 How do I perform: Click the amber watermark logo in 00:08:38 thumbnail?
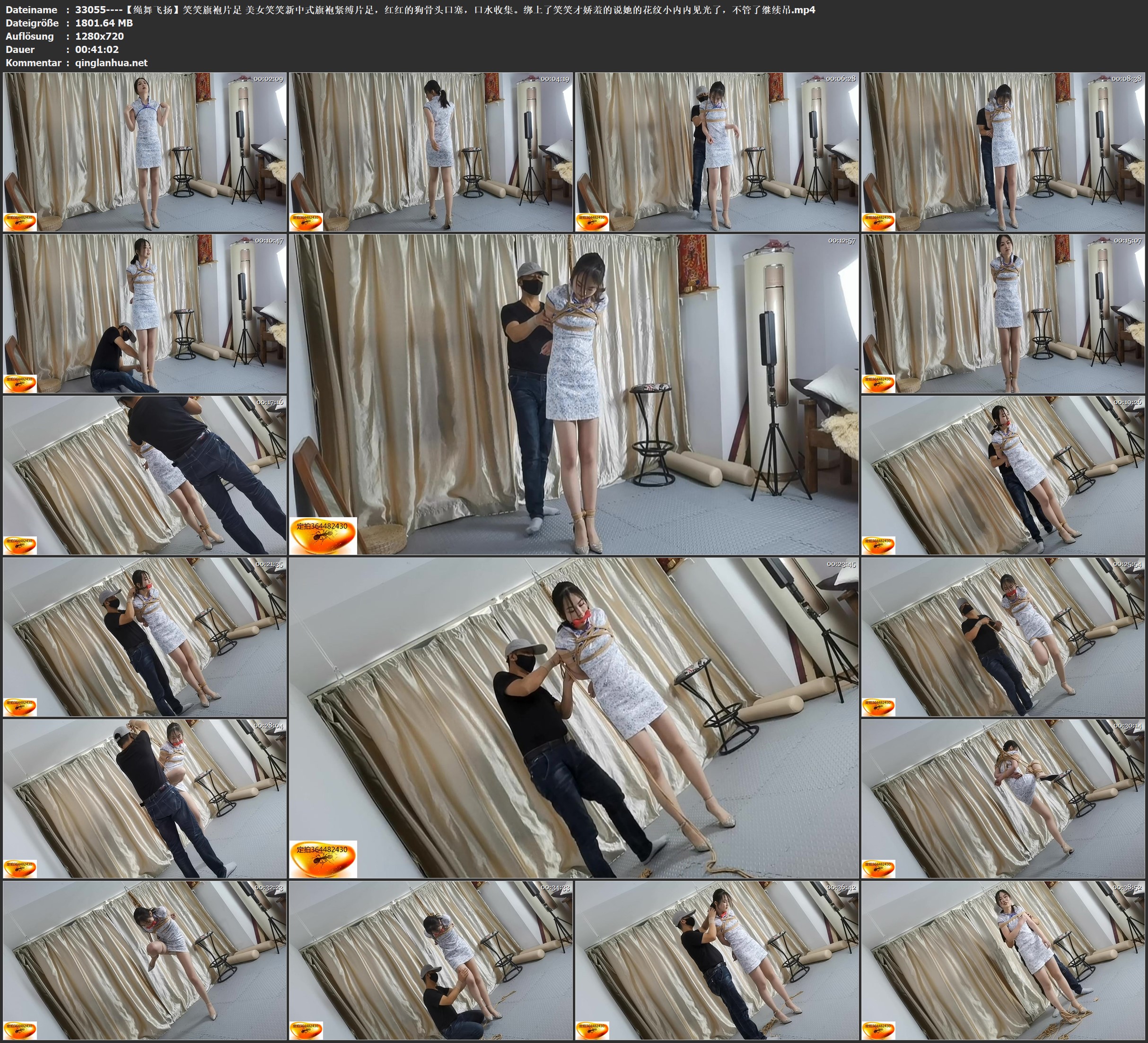coord(878,221)
